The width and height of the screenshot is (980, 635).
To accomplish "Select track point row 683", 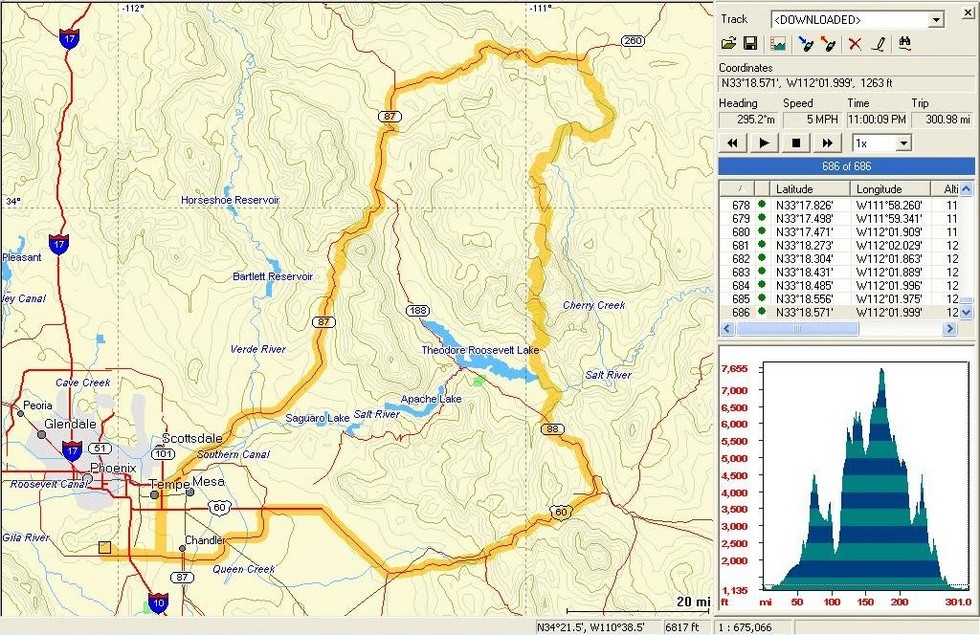I will point(839,272).
